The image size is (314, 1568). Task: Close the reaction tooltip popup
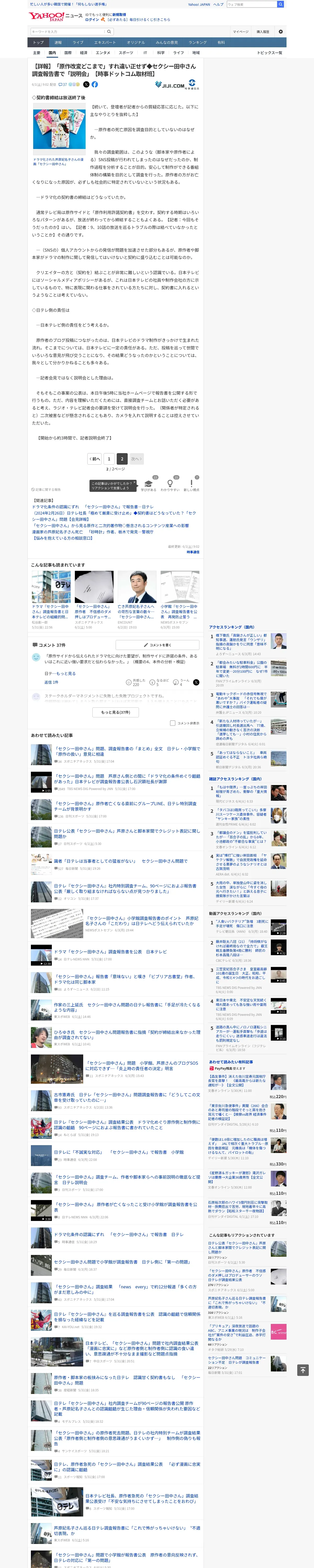point(135,482)
